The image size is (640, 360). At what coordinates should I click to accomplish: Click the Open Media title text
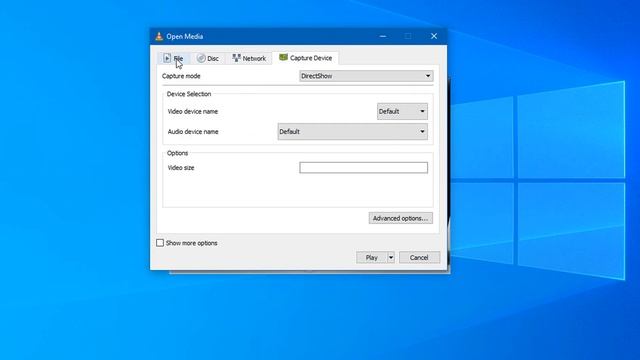184,36
